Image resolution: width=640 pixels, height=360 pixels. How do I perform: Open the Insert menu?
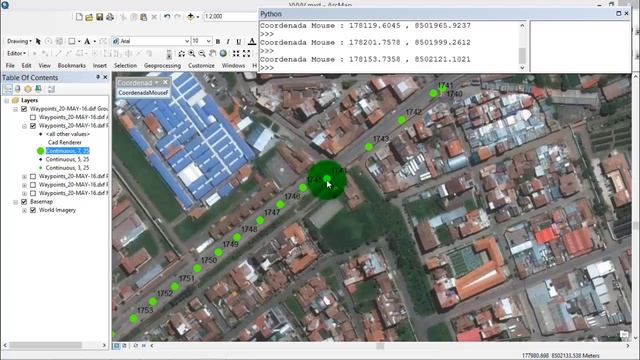click(100, 65)
